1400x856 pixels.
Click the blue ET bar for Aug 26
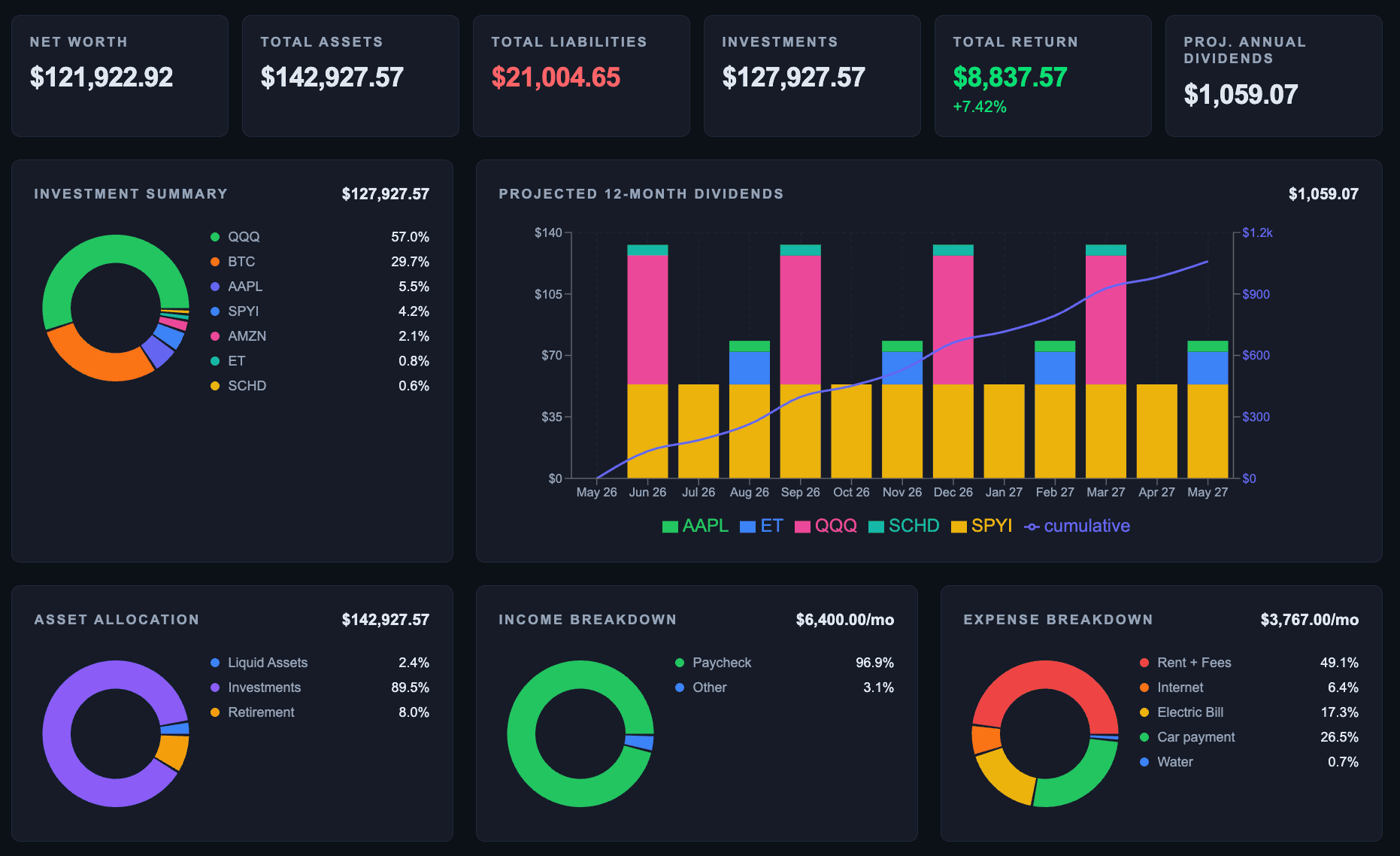pos(750,368)
